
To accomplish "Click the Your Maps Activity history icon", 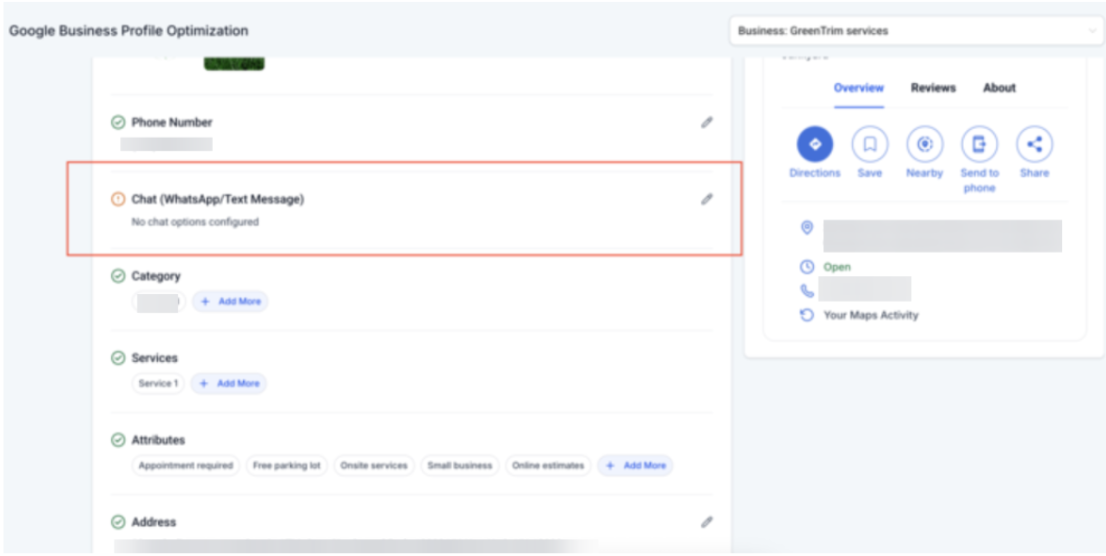I will 807,315.
